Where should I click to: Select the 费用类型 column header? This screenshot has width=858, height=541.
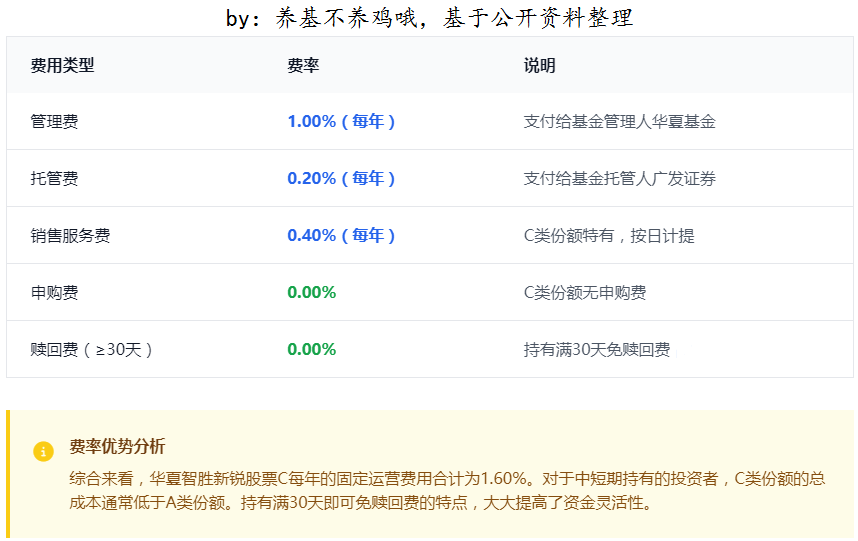click(62, 66)
